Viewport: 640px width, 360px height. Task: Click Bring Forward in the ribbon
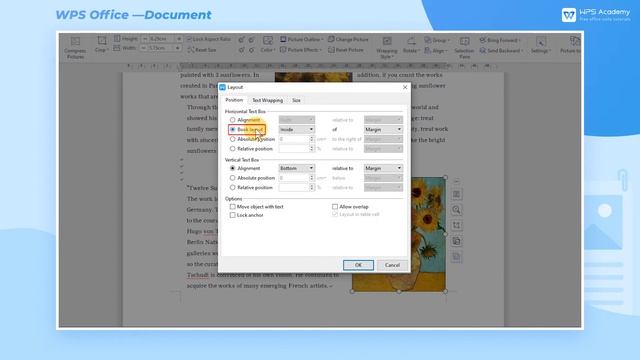[x=500, y=40]
